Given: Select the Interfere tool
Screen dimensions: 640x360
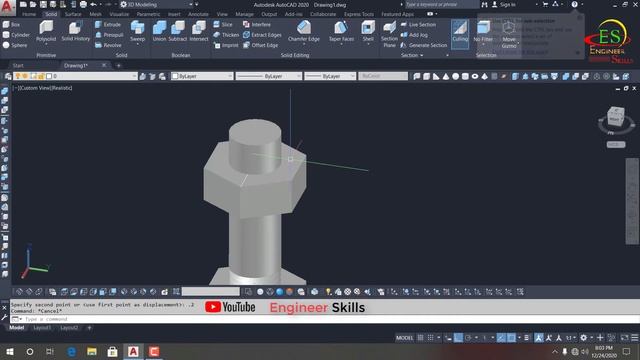Looking at the screenshot, I should (x=257, y=24).
